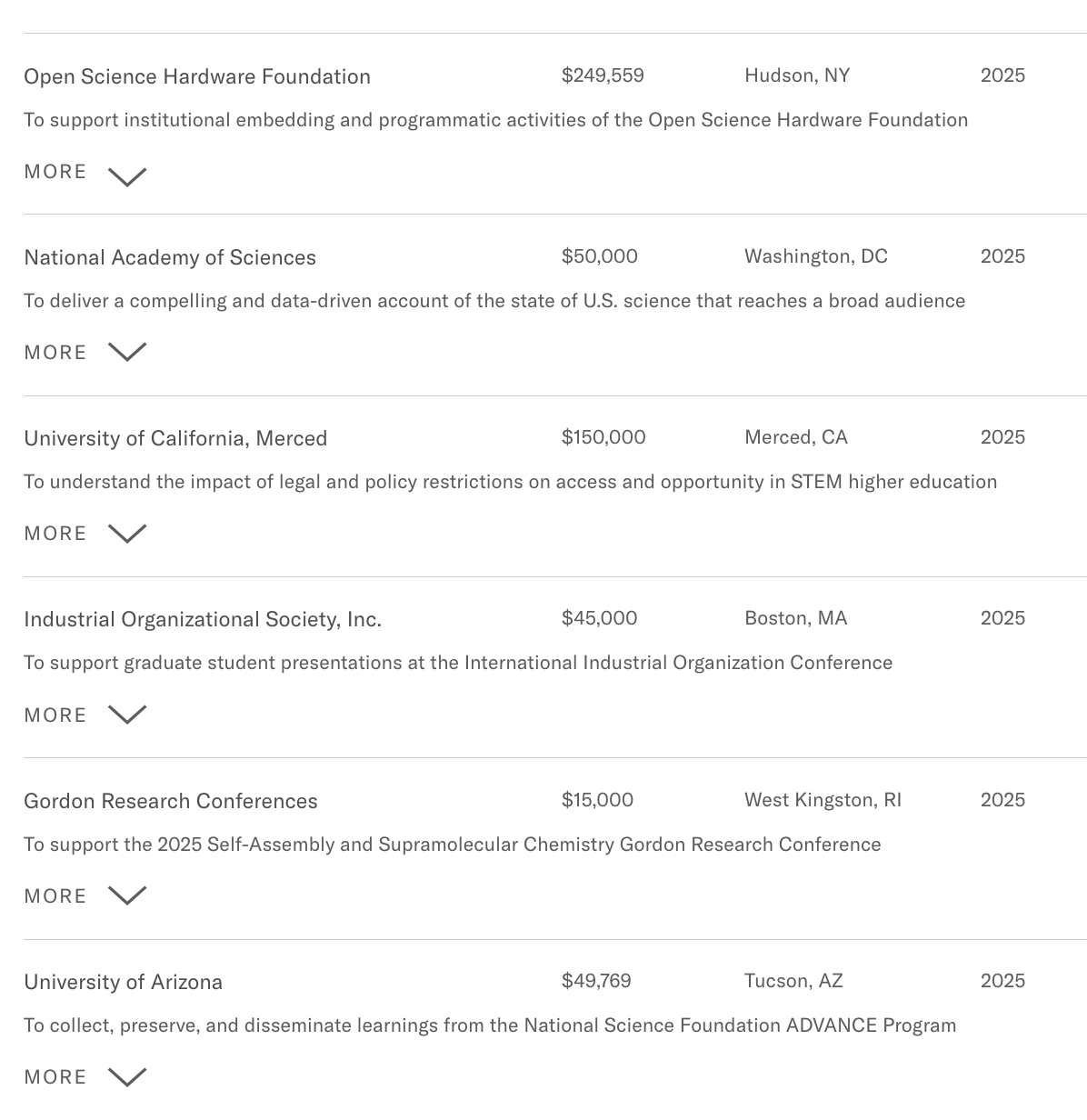This screenshot has height=1120, width=1087.
Task: Open the Open Science Hardware Foundation title
Action: coord(197,76)
